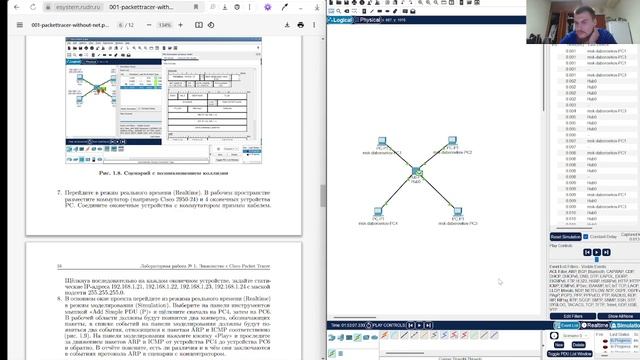640x360 pixels.
Task: Zoom in the PDF document
Action: (180, 25)
